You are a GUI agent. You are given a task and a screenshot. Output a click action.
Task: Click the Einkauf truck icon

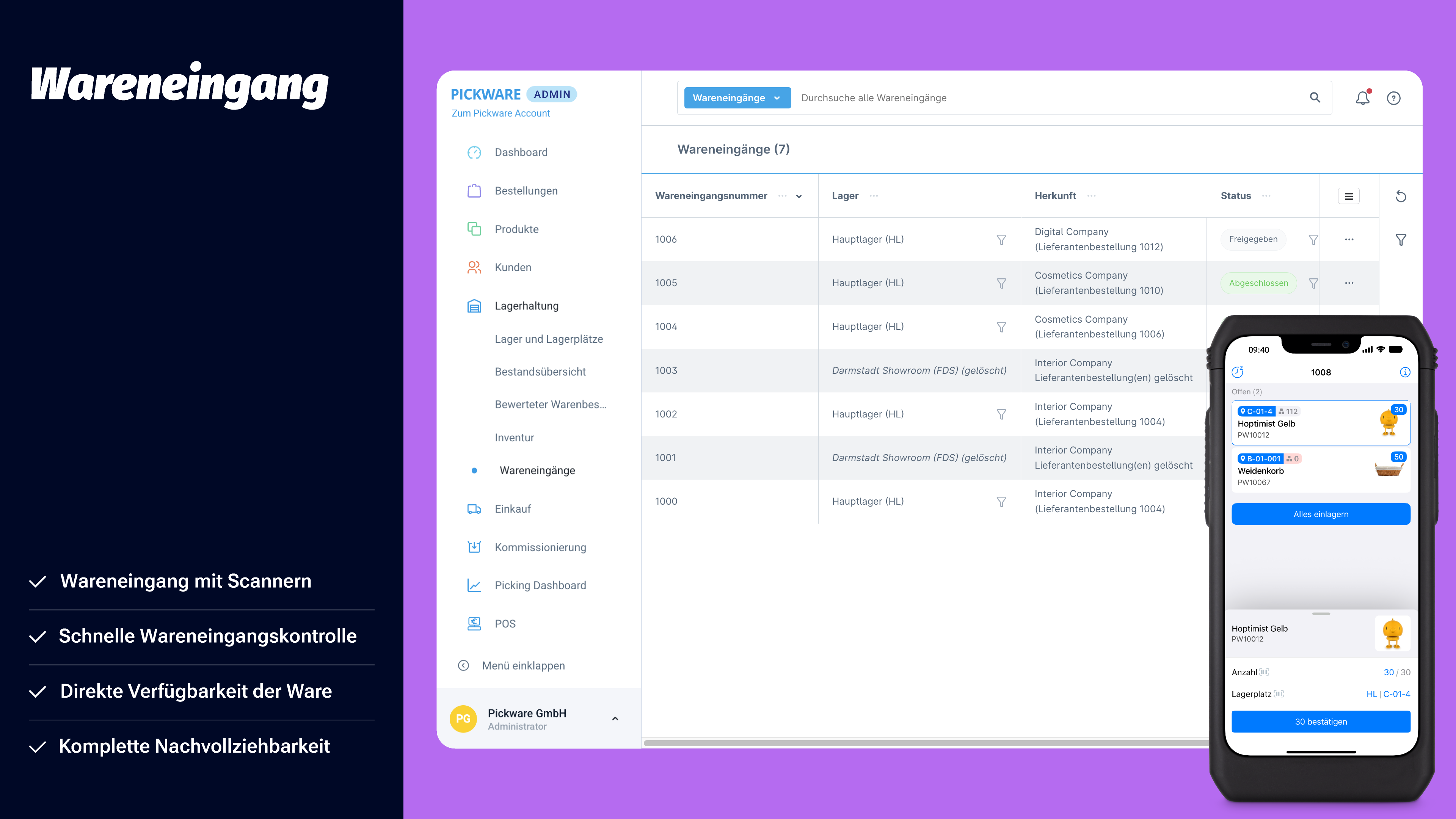coord(474,509)
